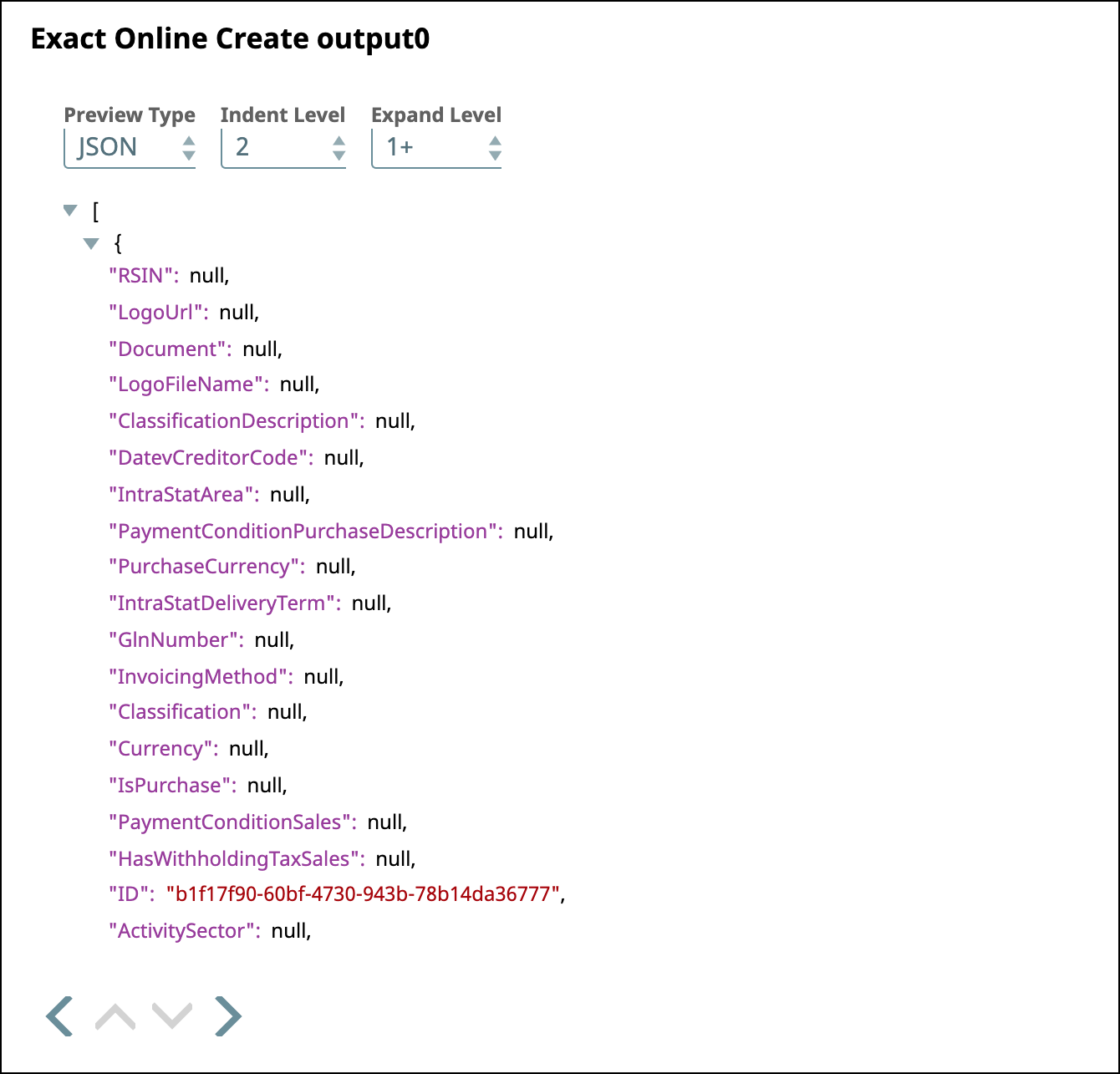Select the "RSIN" key
The image size is (1120, 1074).
(144, 276)
